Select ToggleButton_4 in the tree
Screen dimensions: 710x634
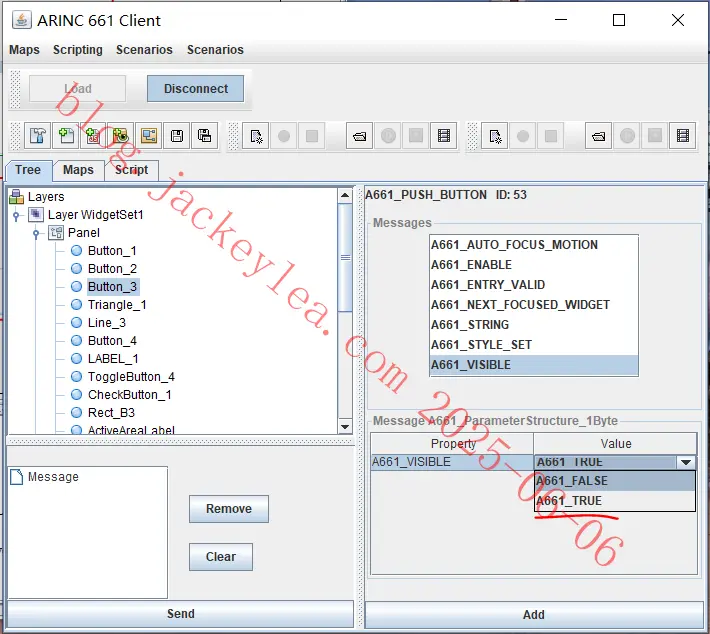point(131,377)
